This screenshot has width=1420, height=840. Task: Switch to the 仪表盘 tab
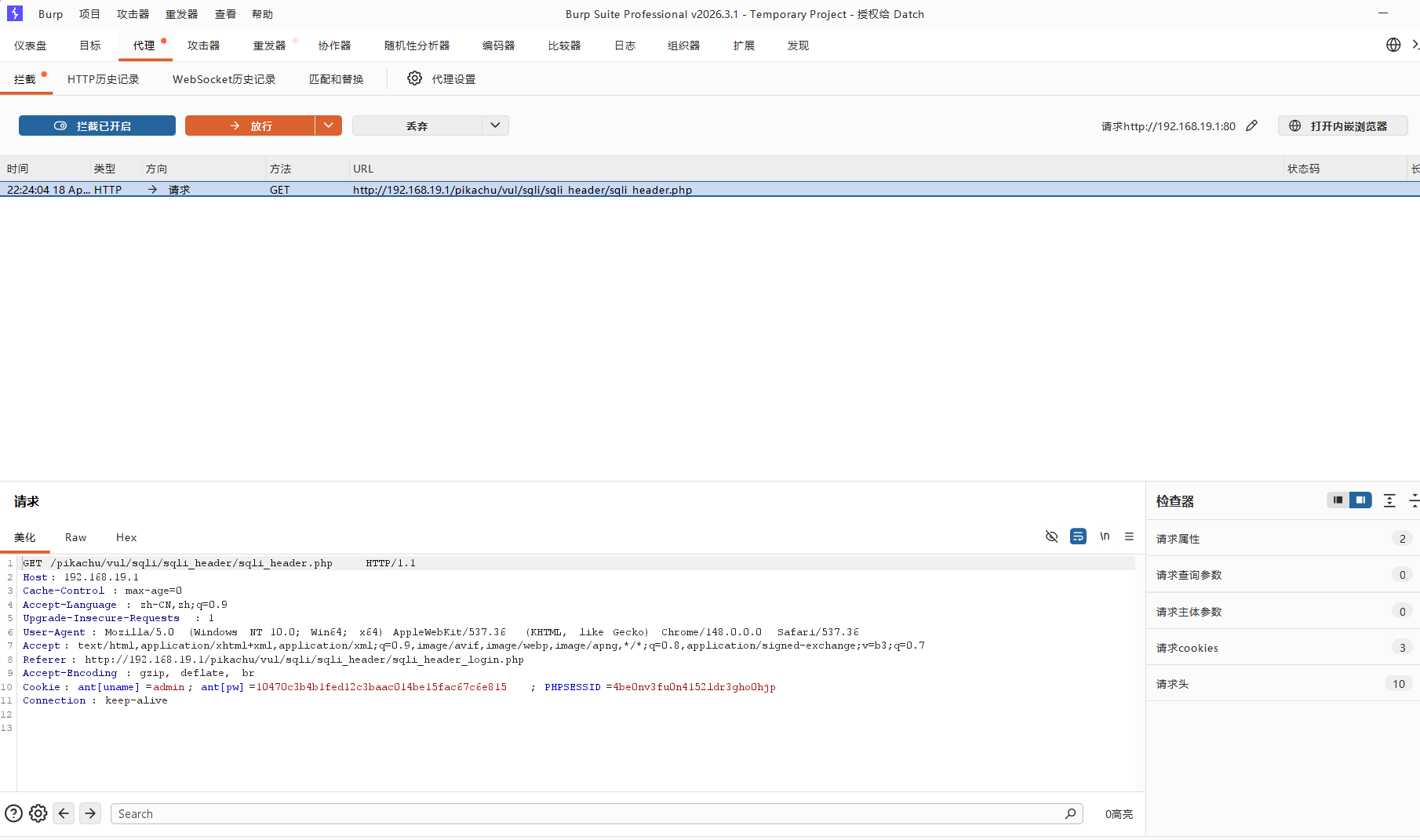(31, 45)
